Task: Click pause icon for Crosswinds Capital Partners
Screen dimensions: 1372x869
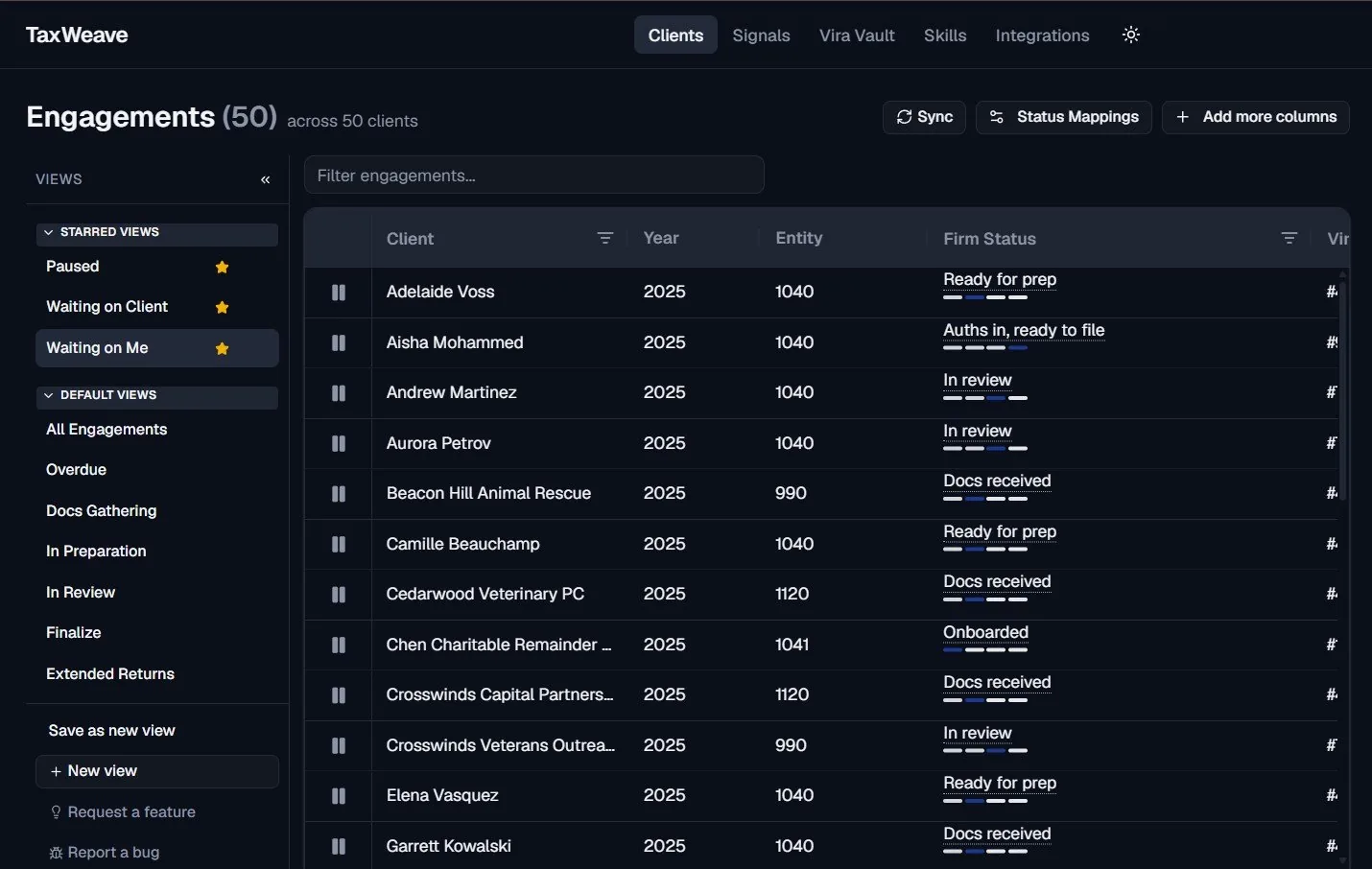Action: [x=339, y=694]
